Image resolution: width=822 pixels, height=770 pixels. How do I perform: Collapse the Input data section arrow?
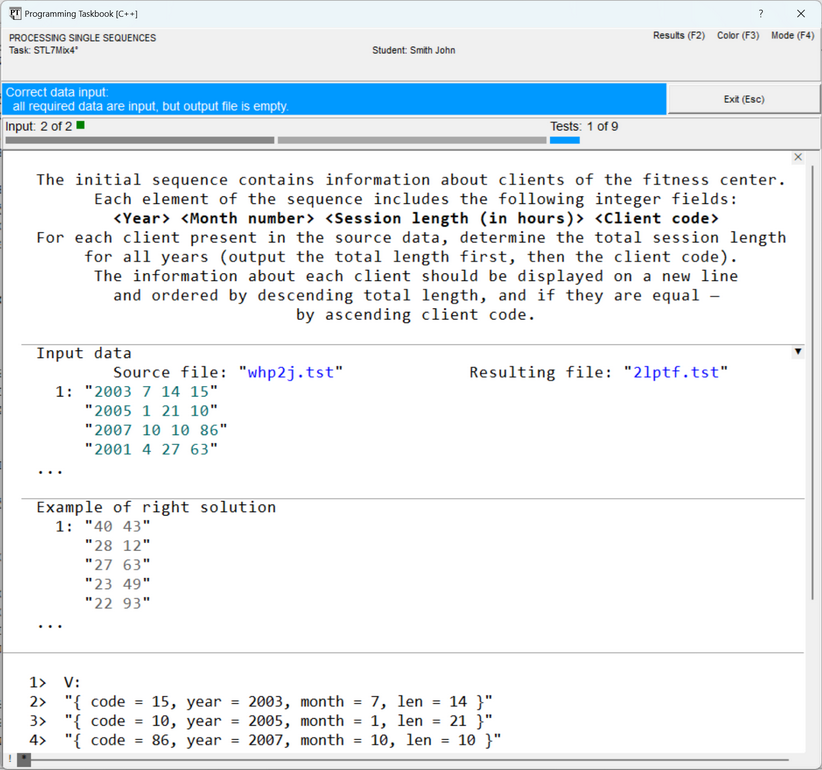click(x=797, y=352)
